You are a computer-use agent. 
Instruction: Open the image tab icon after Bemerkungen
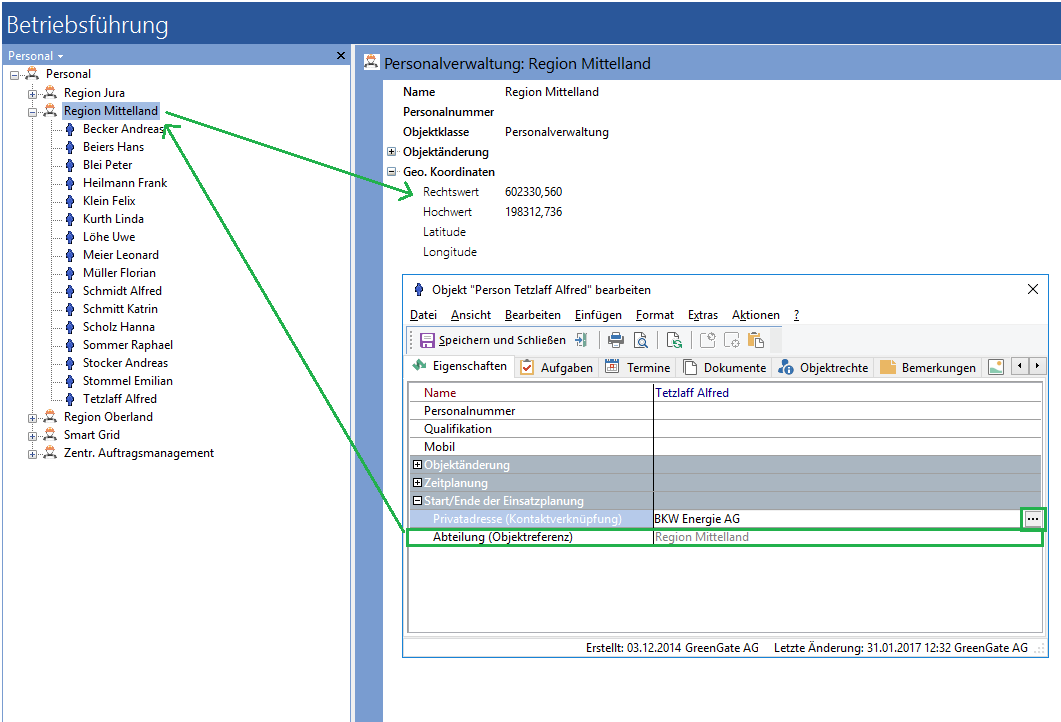pos(995,367)
